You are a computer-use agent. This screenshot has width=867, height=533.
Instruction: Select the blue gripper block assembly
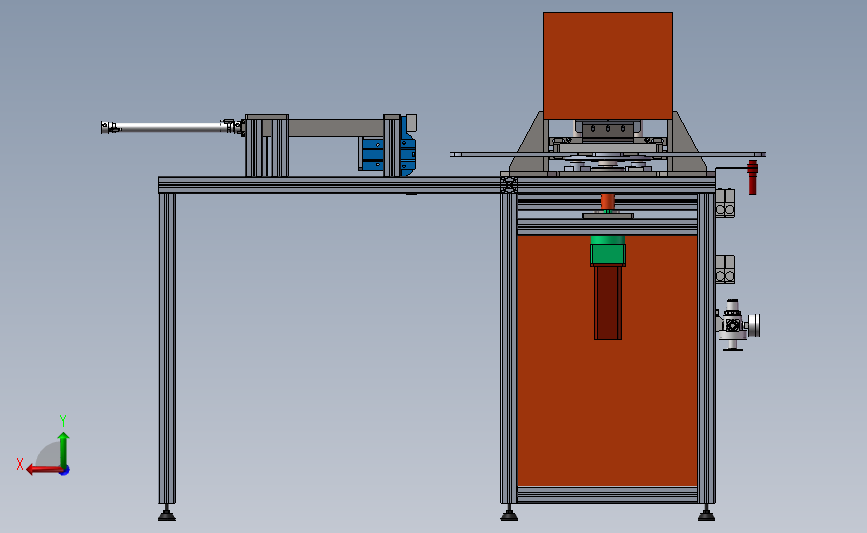point(387,154)
